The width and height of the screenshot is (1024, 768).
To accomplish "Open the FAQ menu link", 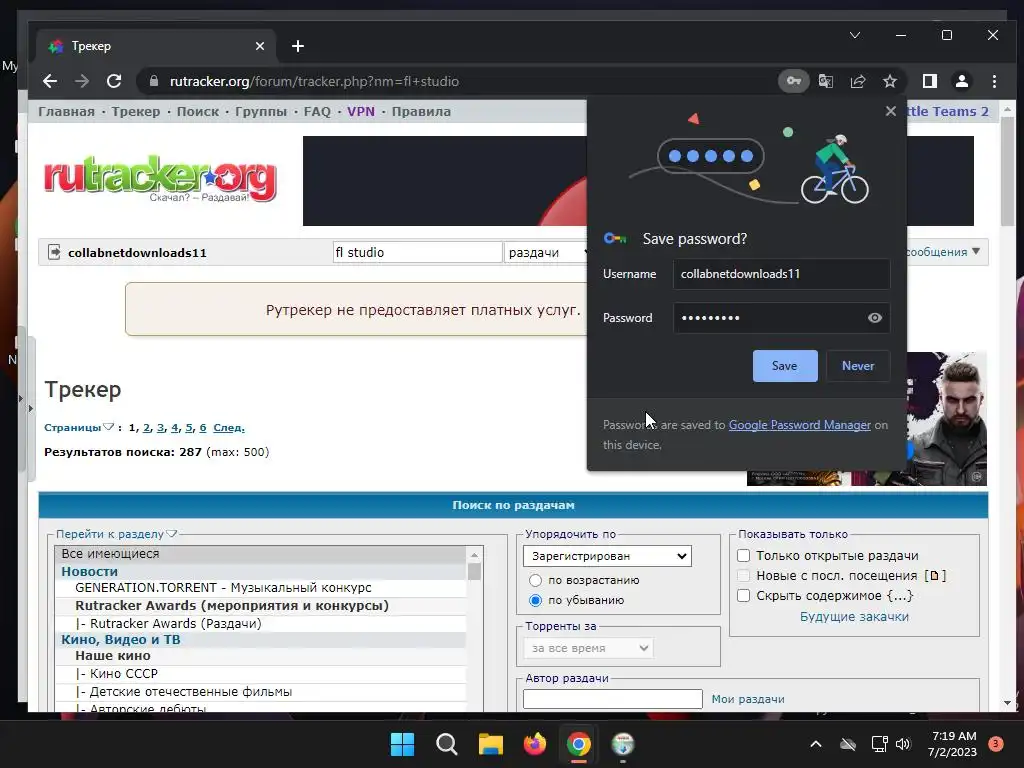I will click(317, 111).
